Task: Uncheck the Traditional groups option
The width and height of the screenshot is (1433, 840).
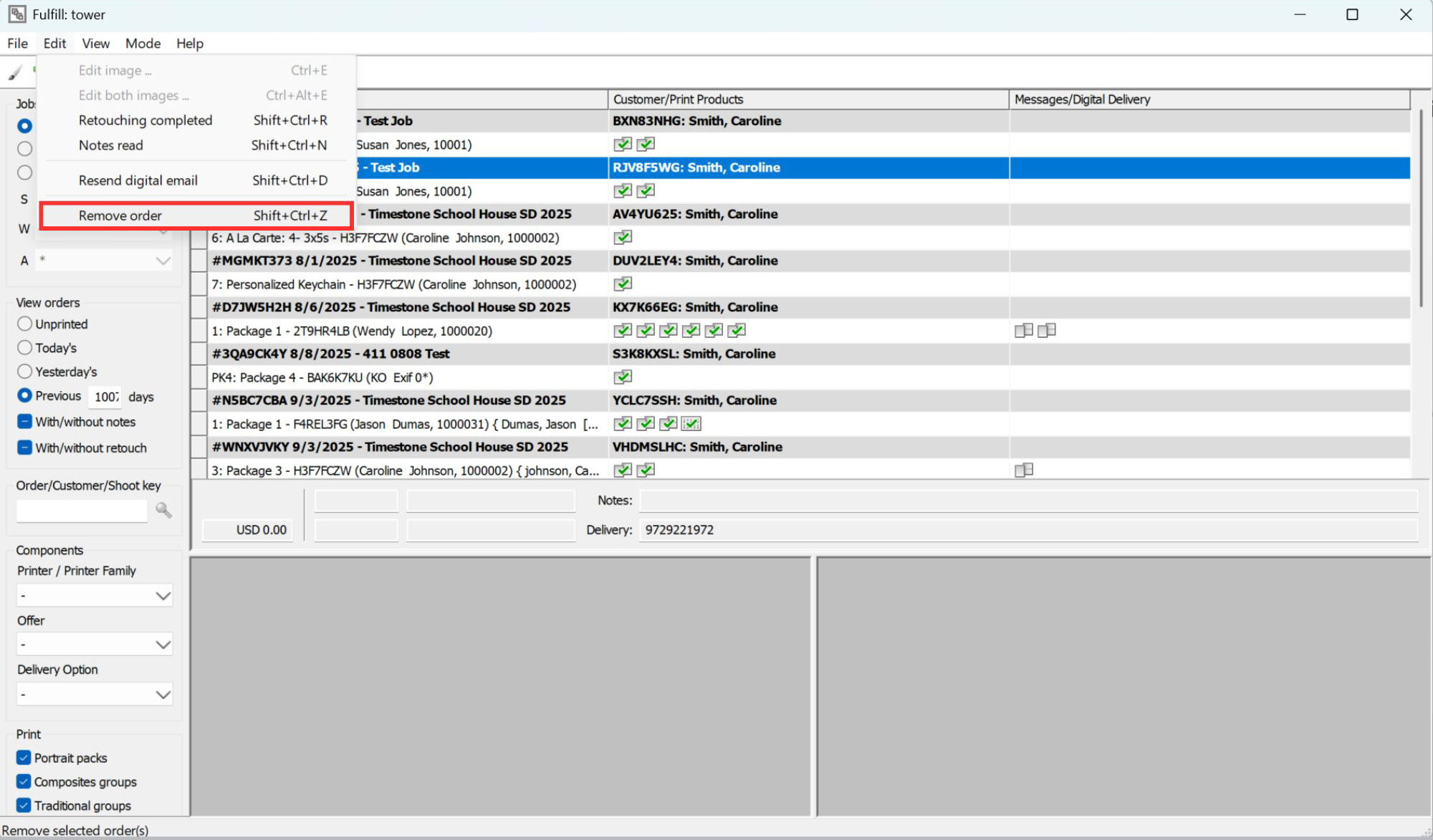Action: pyautogui.click(x=24, y=805)
